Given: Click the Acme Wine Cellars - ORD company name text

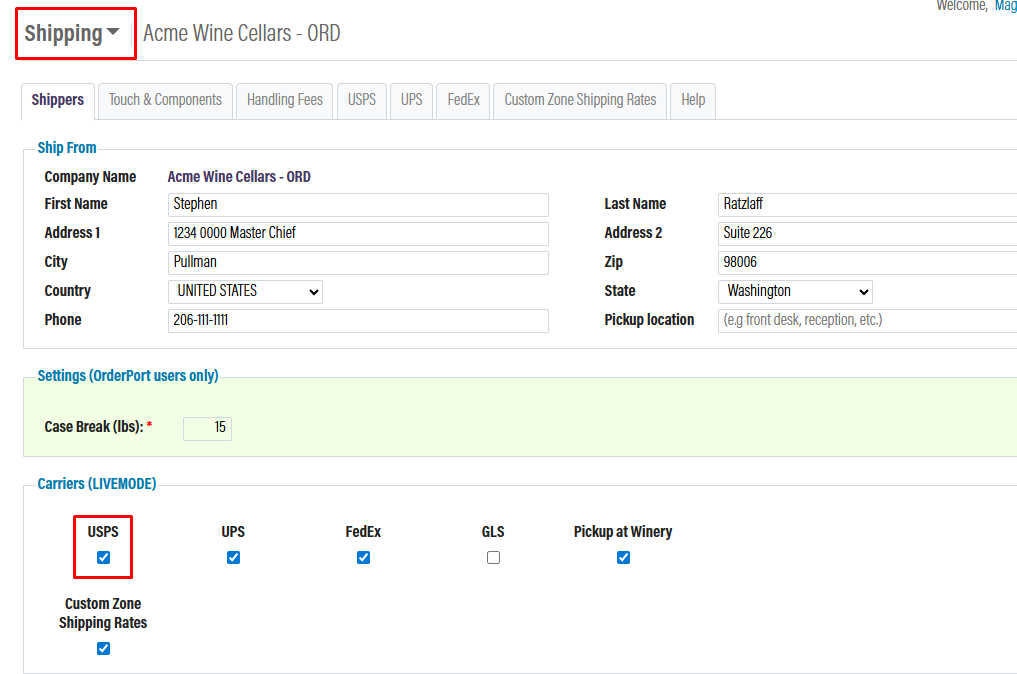Looking at the screenshot, I should coord(239,177).
